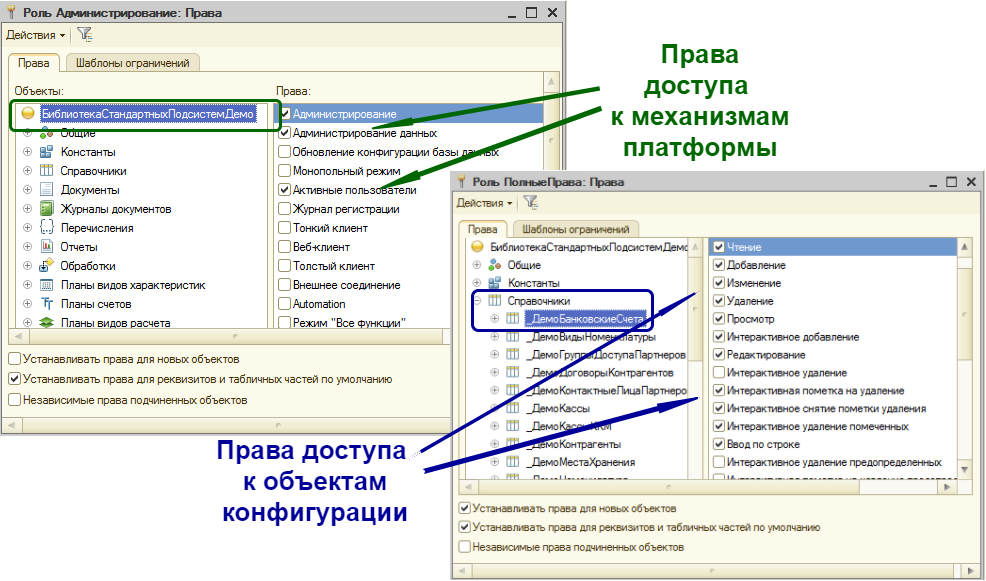
Task: Uncheck the Администрирование данных right
Action: coord(285,133)
